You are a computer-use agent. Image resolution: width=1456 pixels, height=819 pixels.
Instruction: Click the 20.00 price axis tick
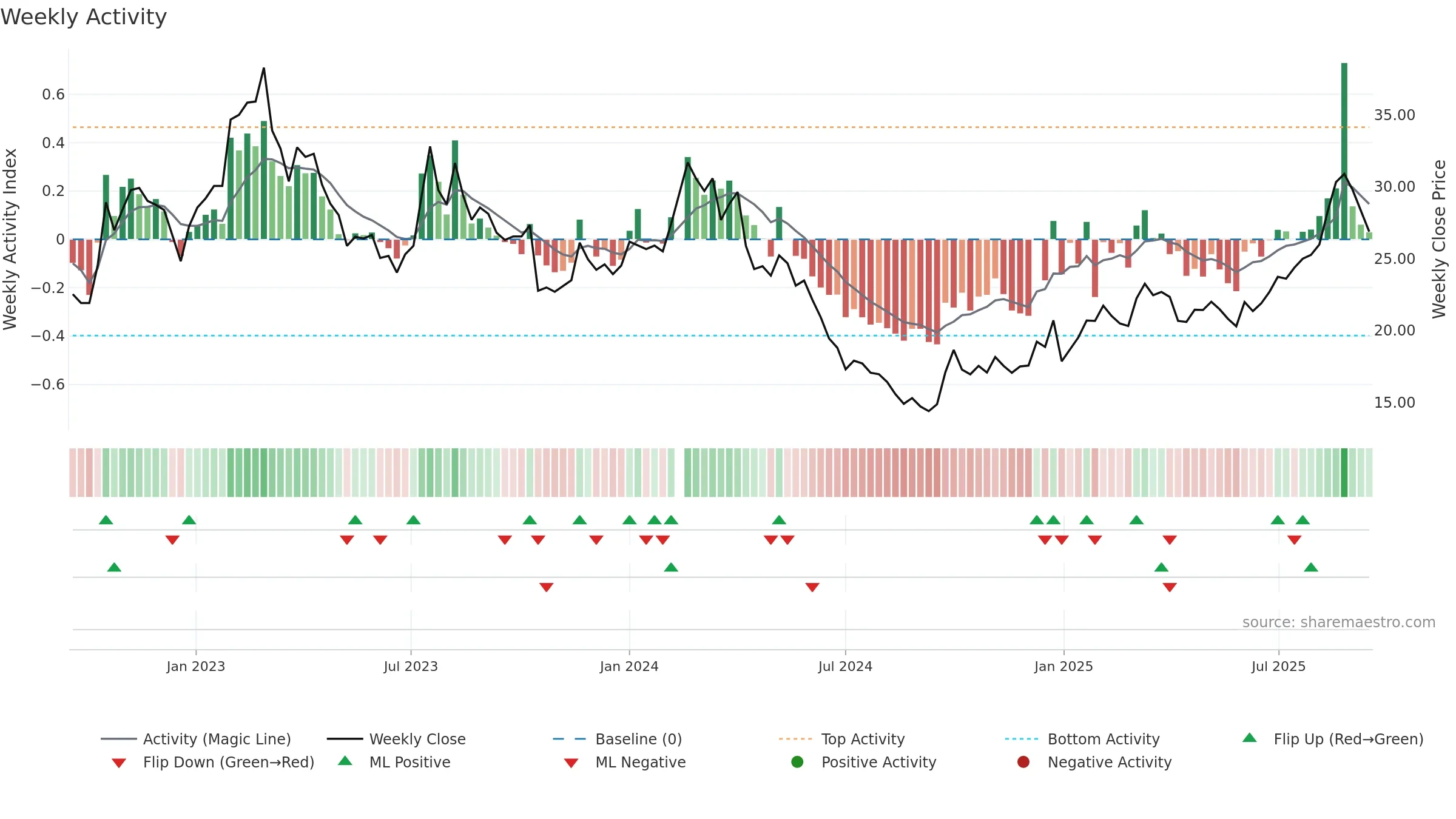coord(1394,330)
